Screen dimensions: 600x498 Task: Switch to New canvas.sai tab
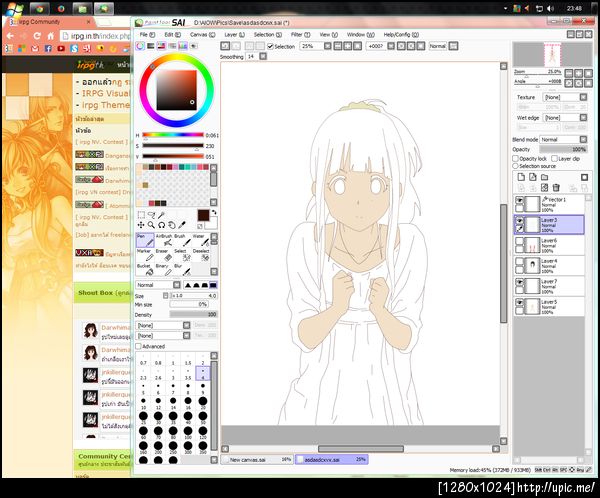[x=257, y=459]
